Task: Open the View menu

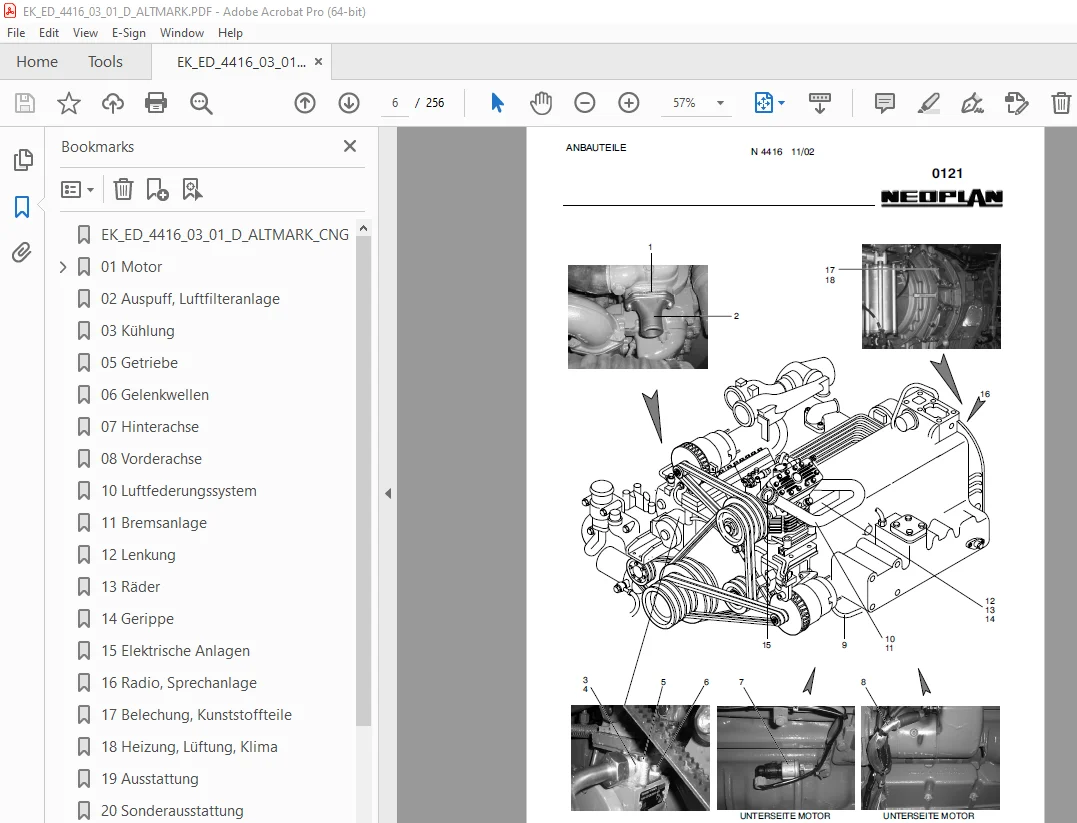Action: [85, 32]
